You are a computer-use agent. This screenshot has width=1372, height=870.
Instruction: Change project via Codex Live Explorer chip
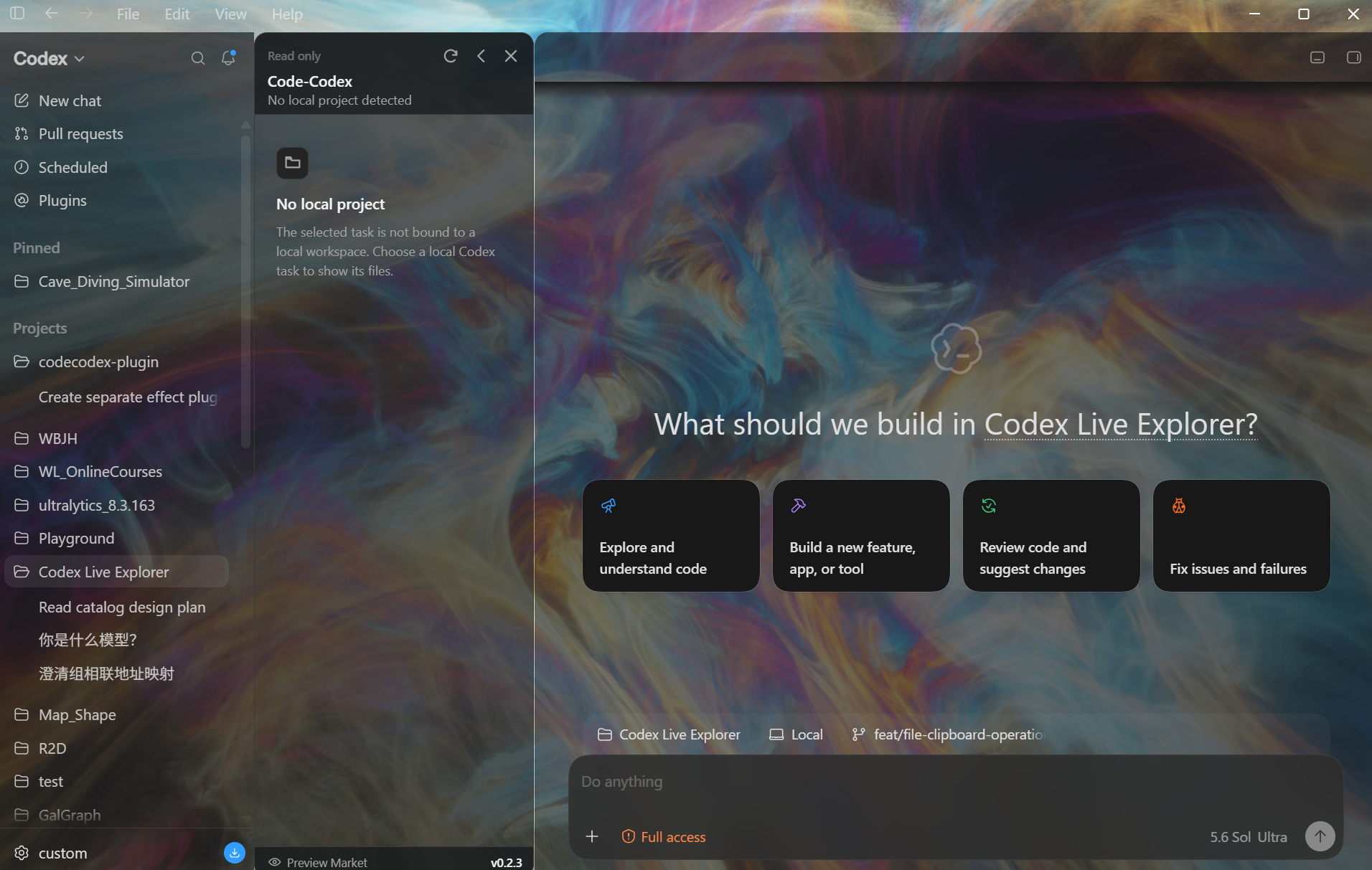pos(669,734)
